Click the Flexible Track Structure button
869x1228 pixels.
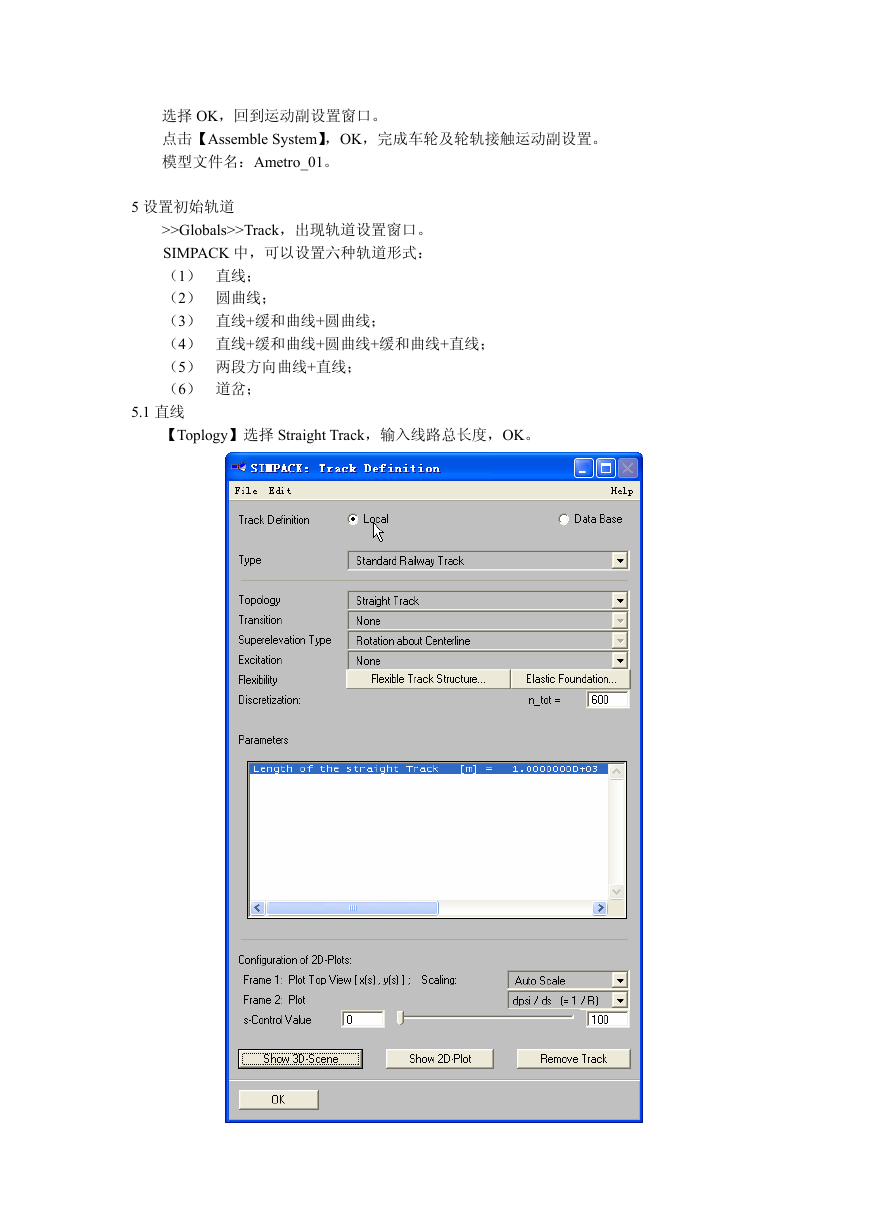click(x=428, y=679)
